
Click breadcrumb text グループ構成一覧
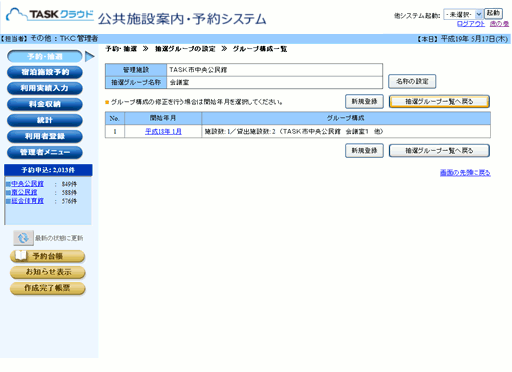pos(260,49)
